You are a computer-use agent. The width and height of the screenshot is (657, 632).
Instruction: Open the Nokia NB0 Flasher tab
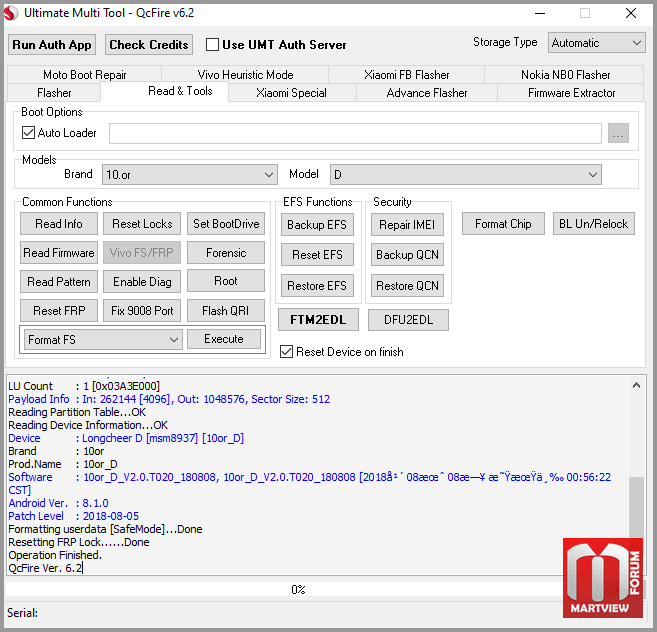(x=565, y=75)
